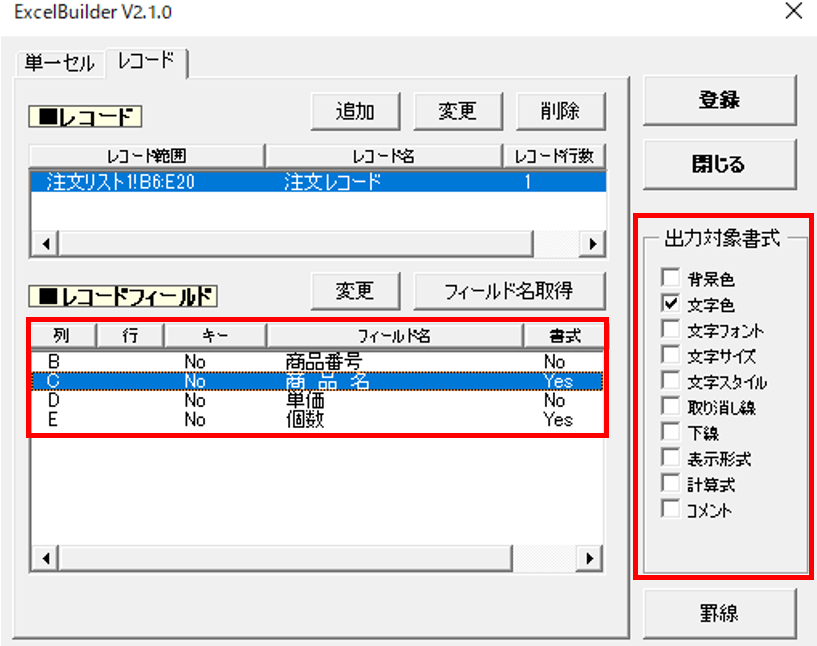Click 変更 button next to 追加
The image size is (817, 646).
tap(457, 111)
